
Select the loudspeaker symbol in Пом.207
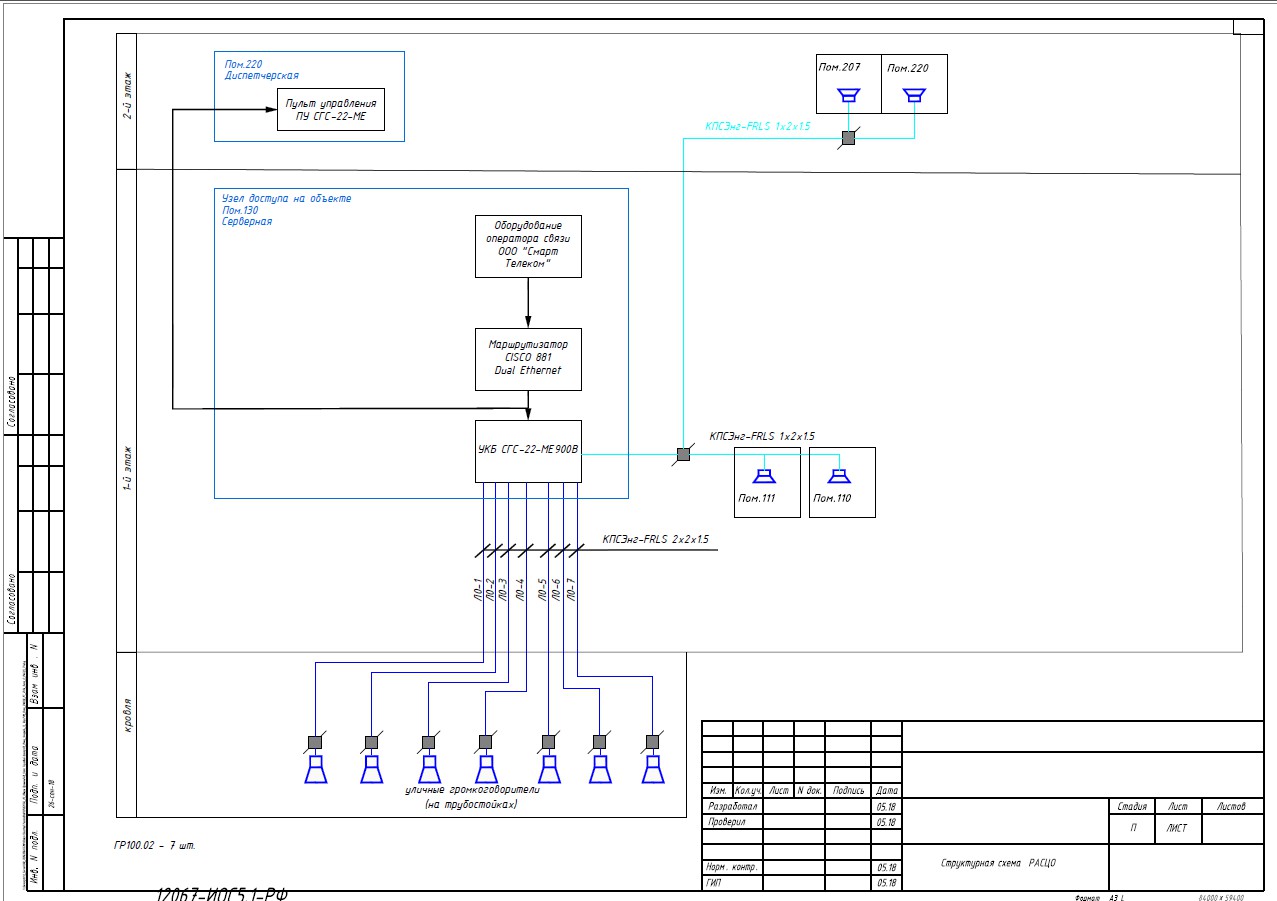pos(849,95)
